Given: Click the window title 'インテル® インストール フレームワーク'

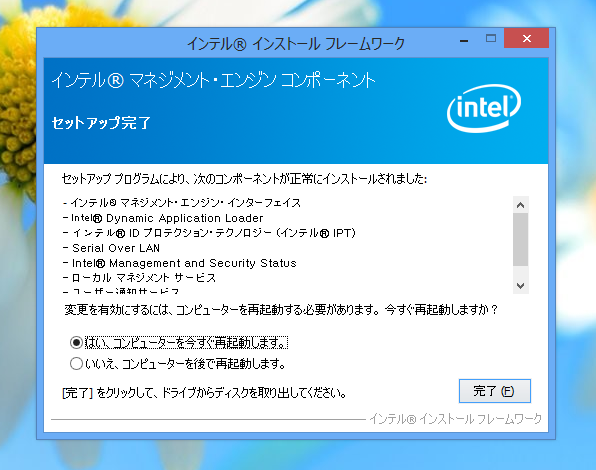Looking at the screenshot, I should click(296, 44).
